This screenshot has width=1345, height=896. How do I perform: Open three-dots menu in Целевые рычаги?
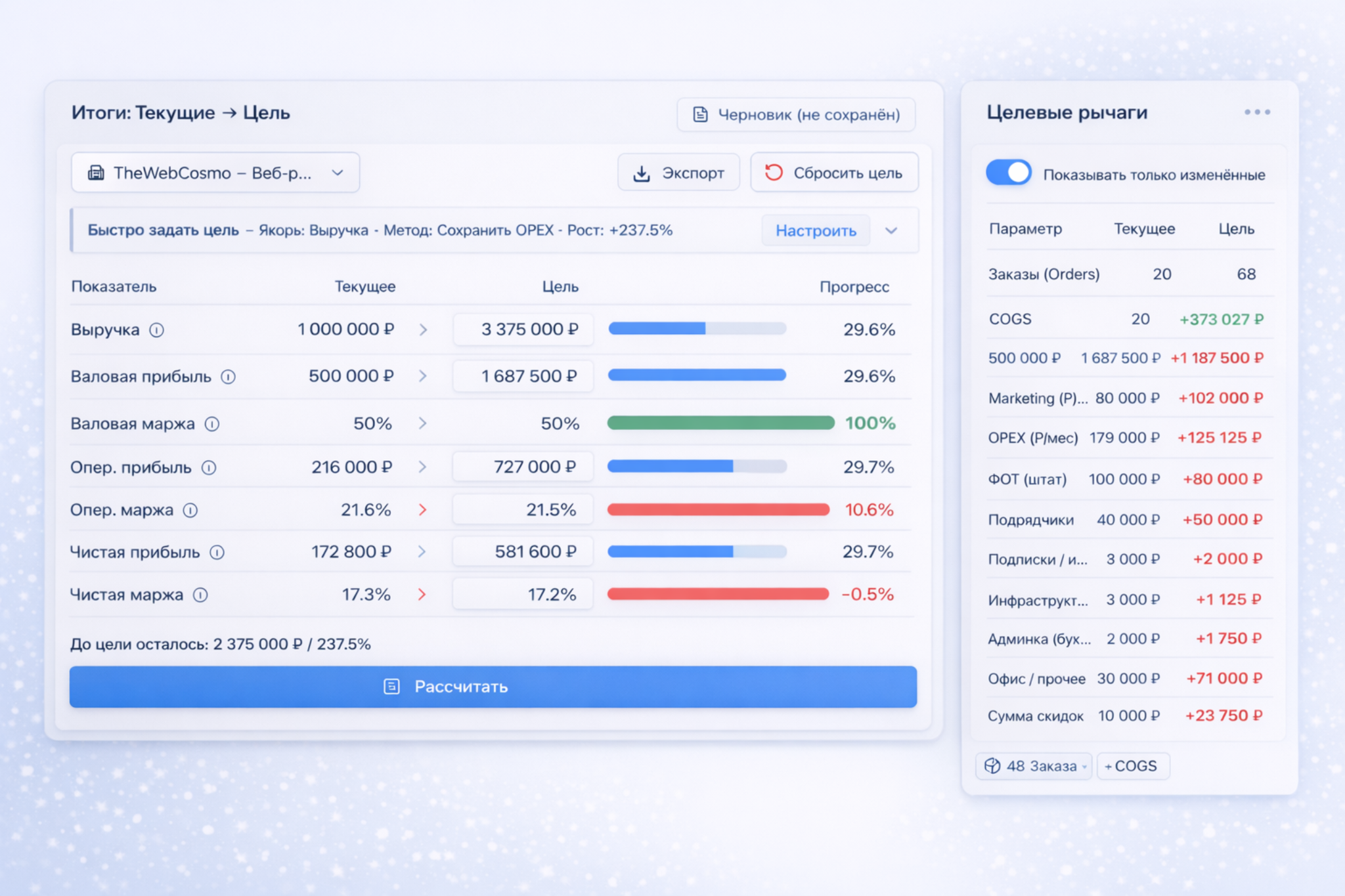coord(1256,112)
